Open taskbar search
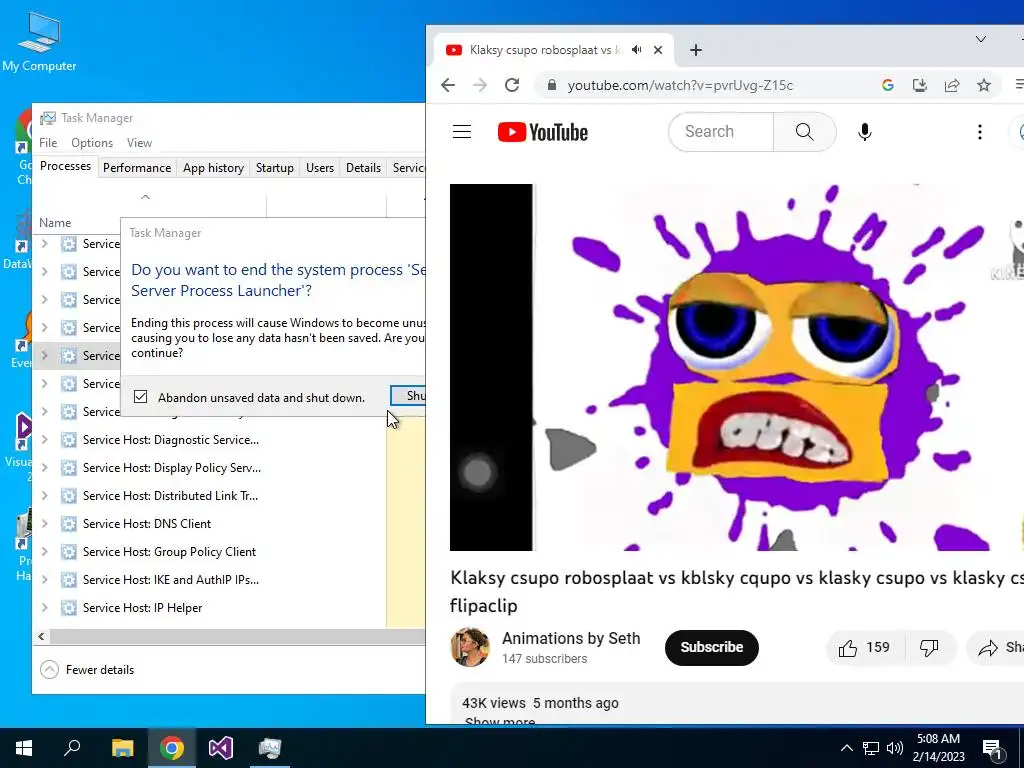The height and width of the screenshot is (768, 1024). tap(72, 748)
